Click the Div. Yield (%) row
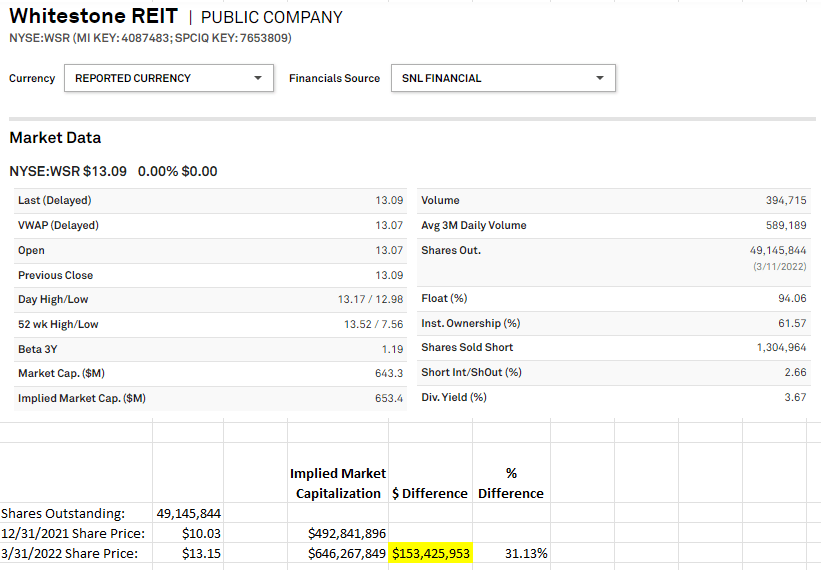Screen dimensions: 821x570 (x=613, y=397)
